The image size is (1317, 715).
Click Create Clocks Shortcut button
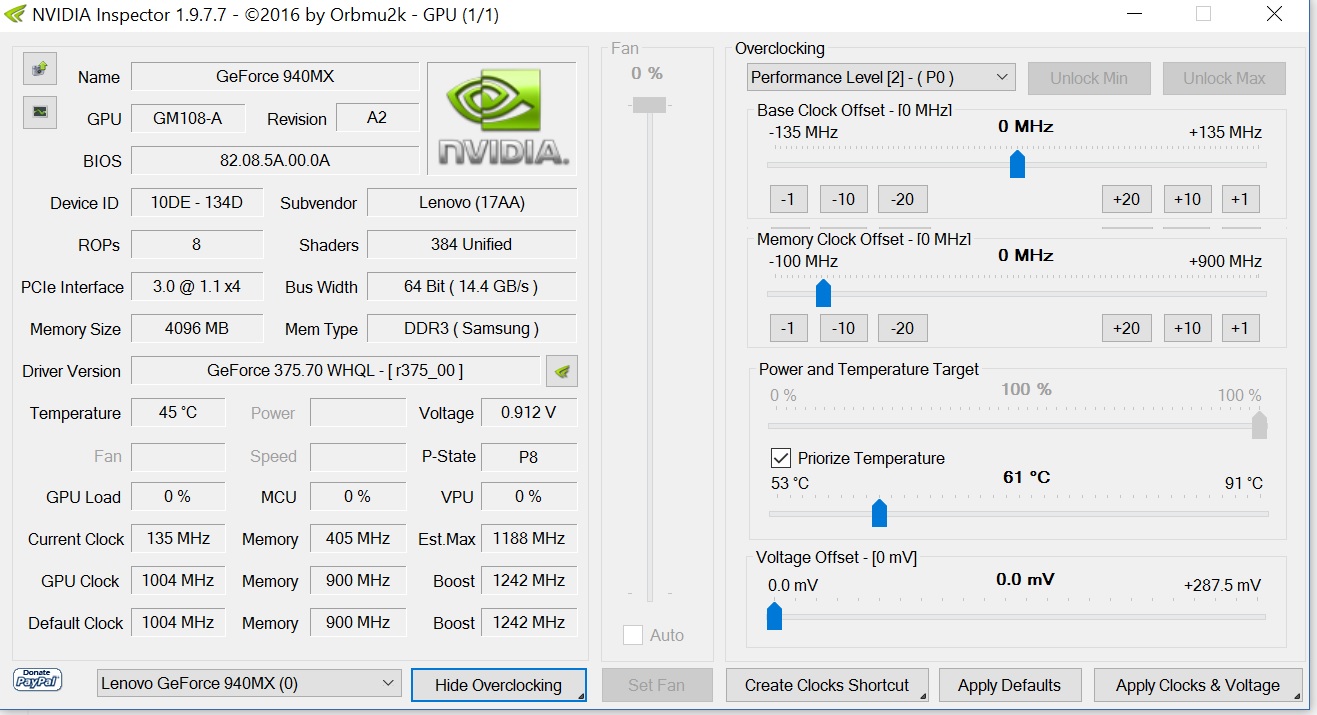[x=827, y=685]
